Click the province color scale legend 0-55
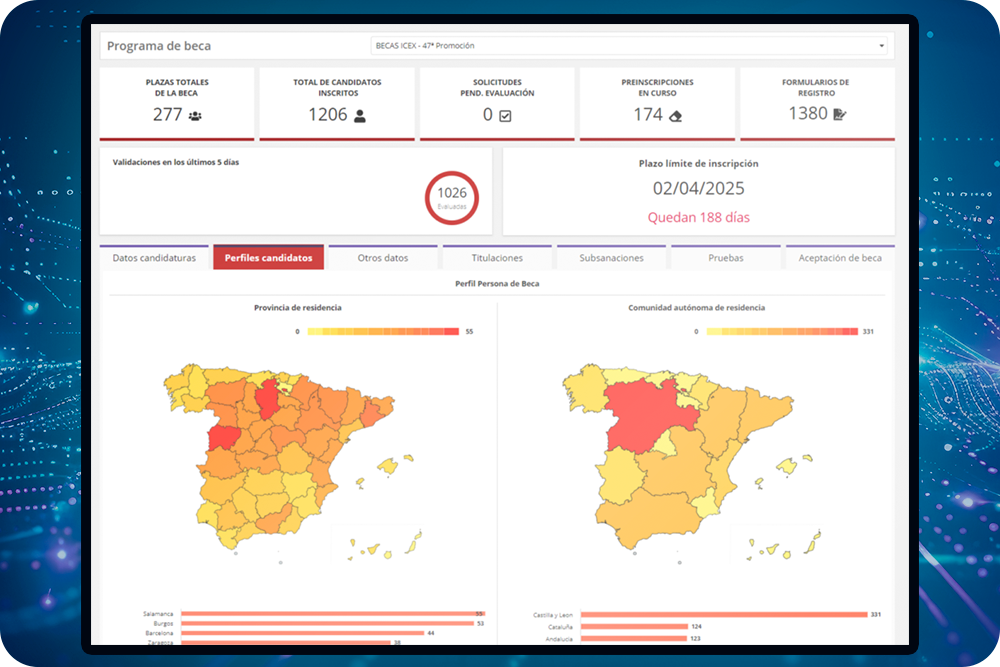1000x667 pixels. [383, 332]
